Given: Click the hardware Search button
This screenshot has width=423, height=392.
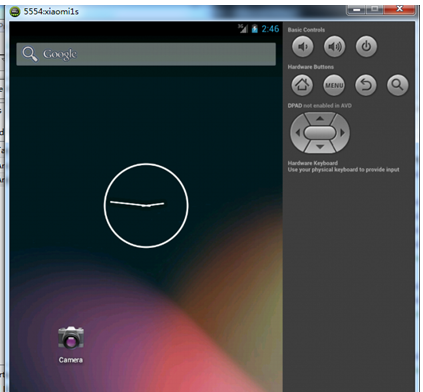Looking at the screenshot, I should pos(397,85).
